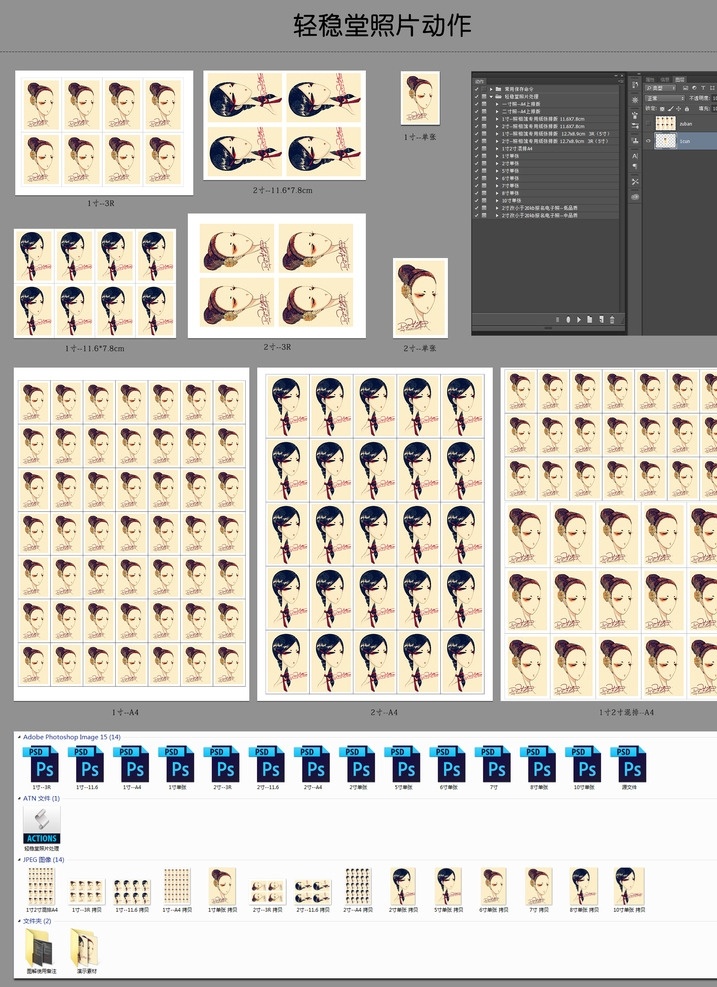This screenshot has width=717, height=987.
Task: Toggle dialog box for 轻稳堂照片处理 set
Action: click(484, 96)
